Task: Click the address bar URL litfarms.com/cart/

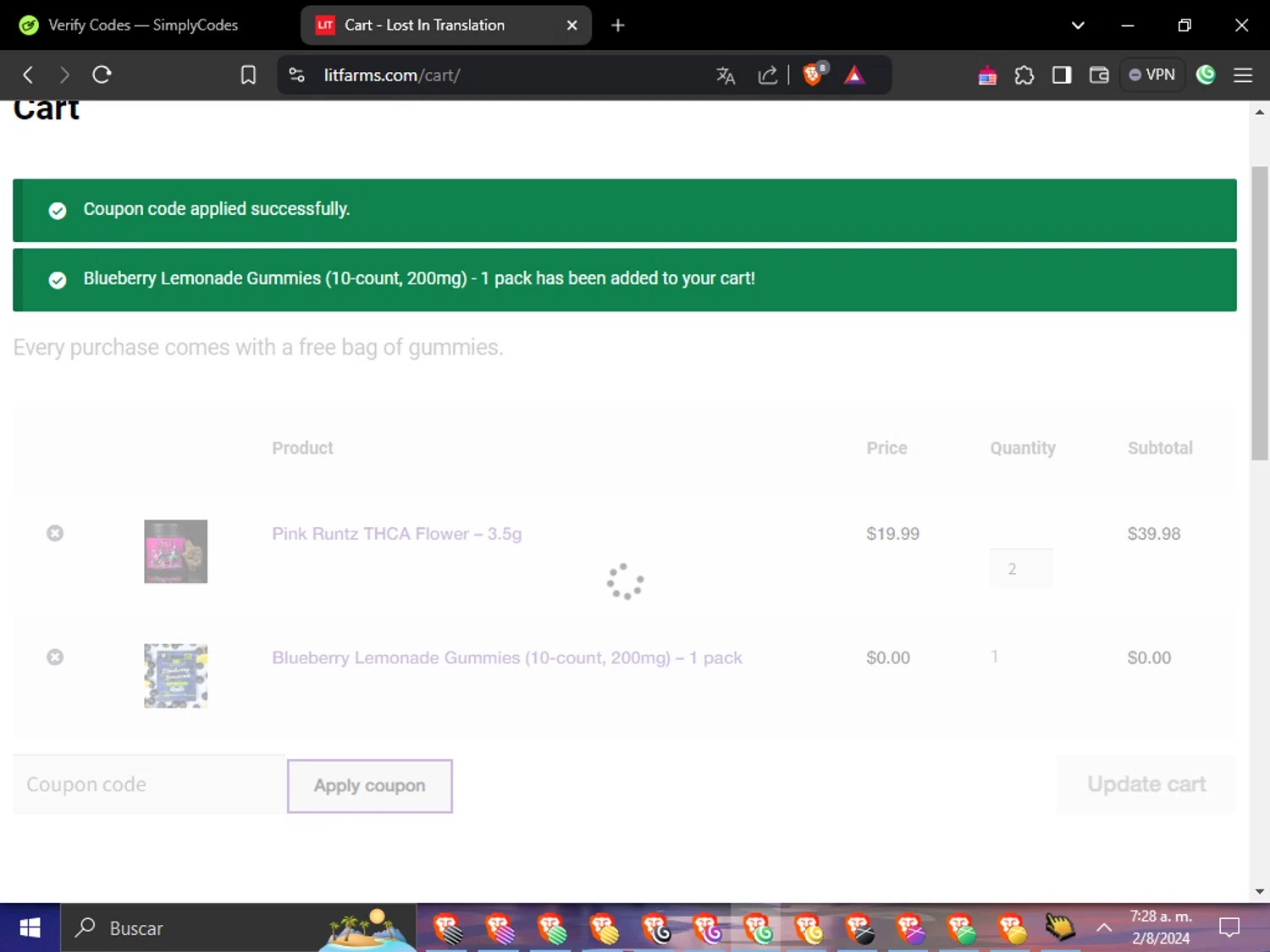Action: coord(392,75)
